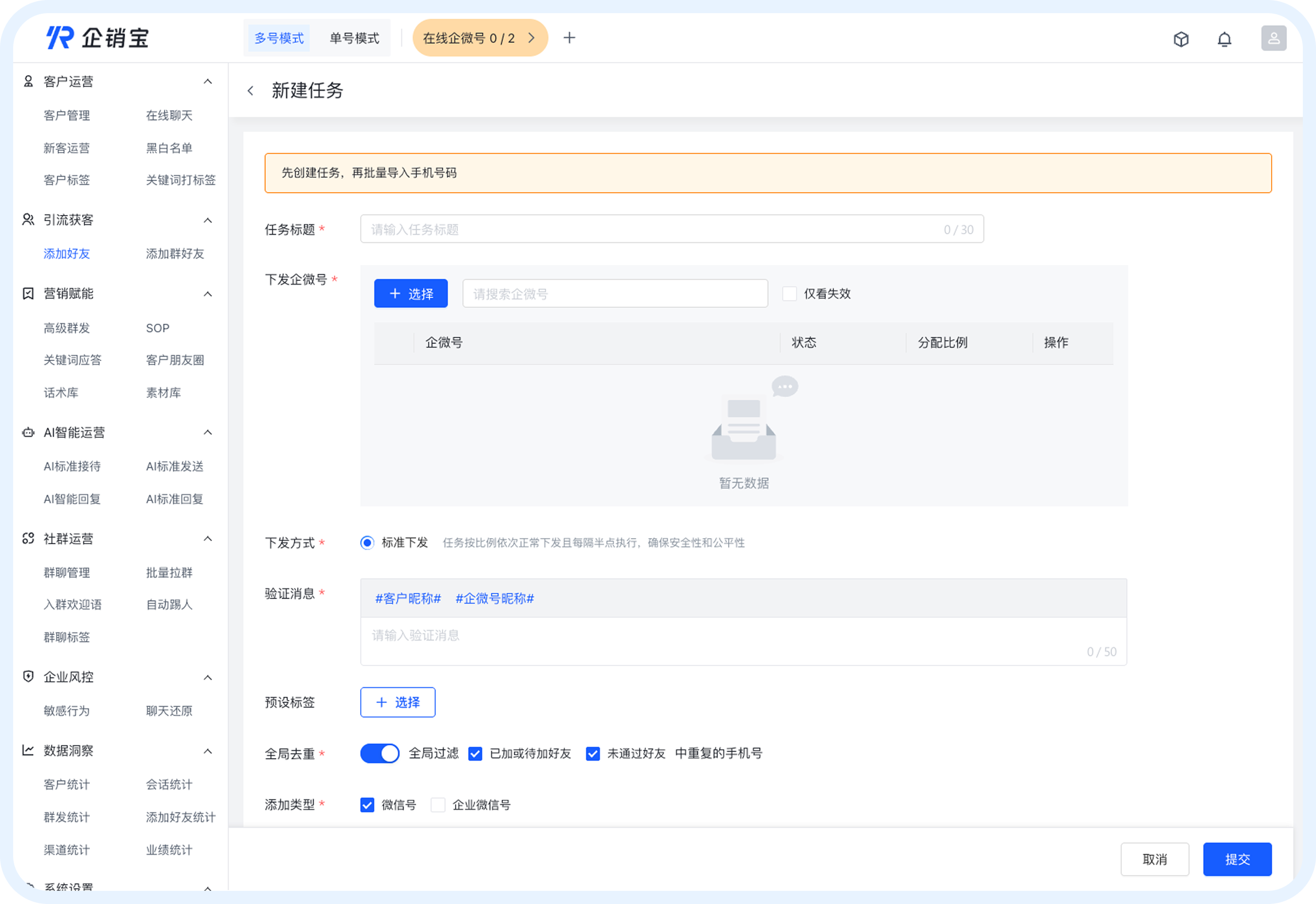Image resolution: width=1316 pixels, height=904 pixels.
Task: Select the 标准下发 radio button
Action: click(x=367, y=542)
